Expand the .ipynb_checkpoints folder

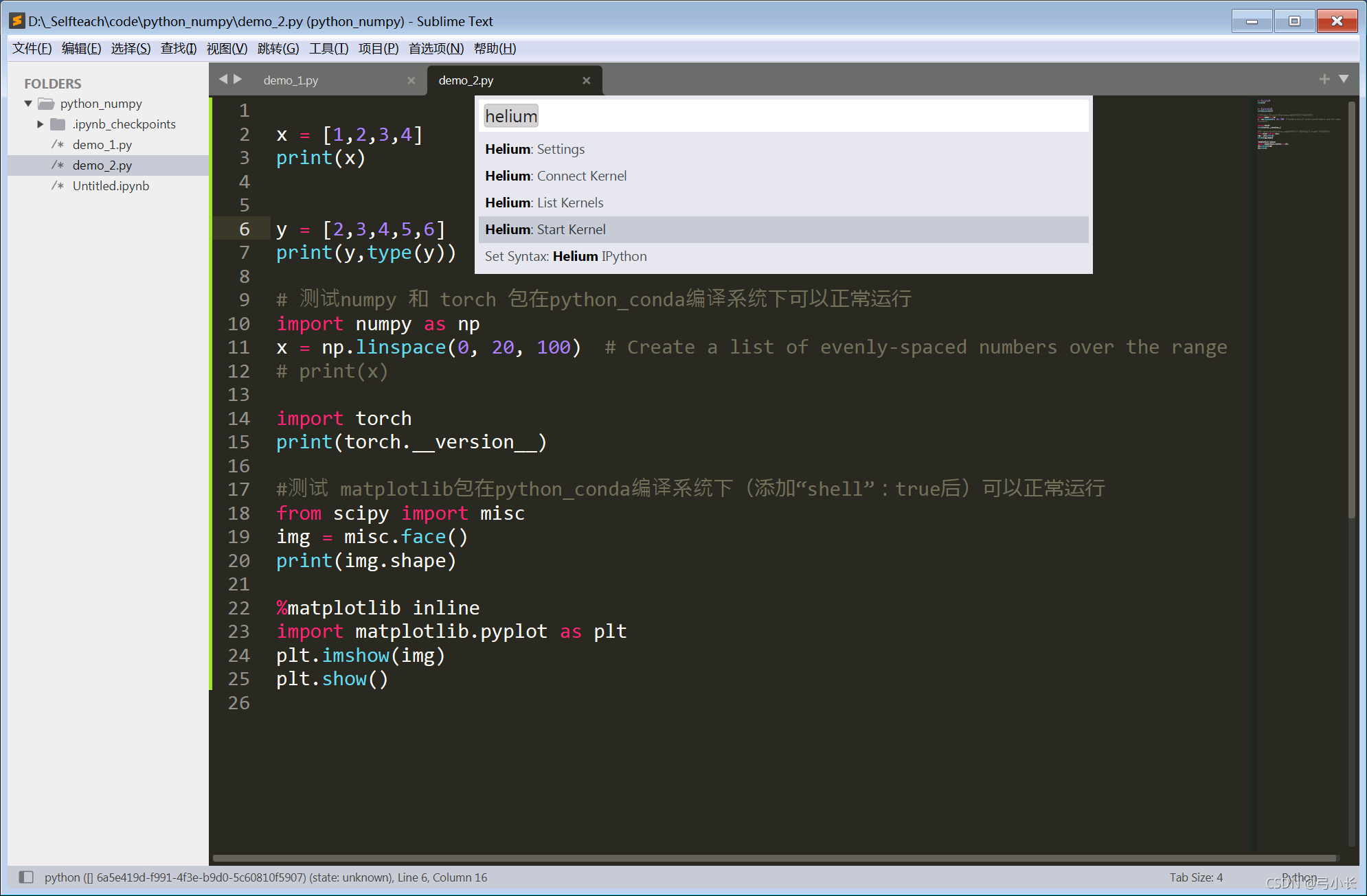pos(41,124)
